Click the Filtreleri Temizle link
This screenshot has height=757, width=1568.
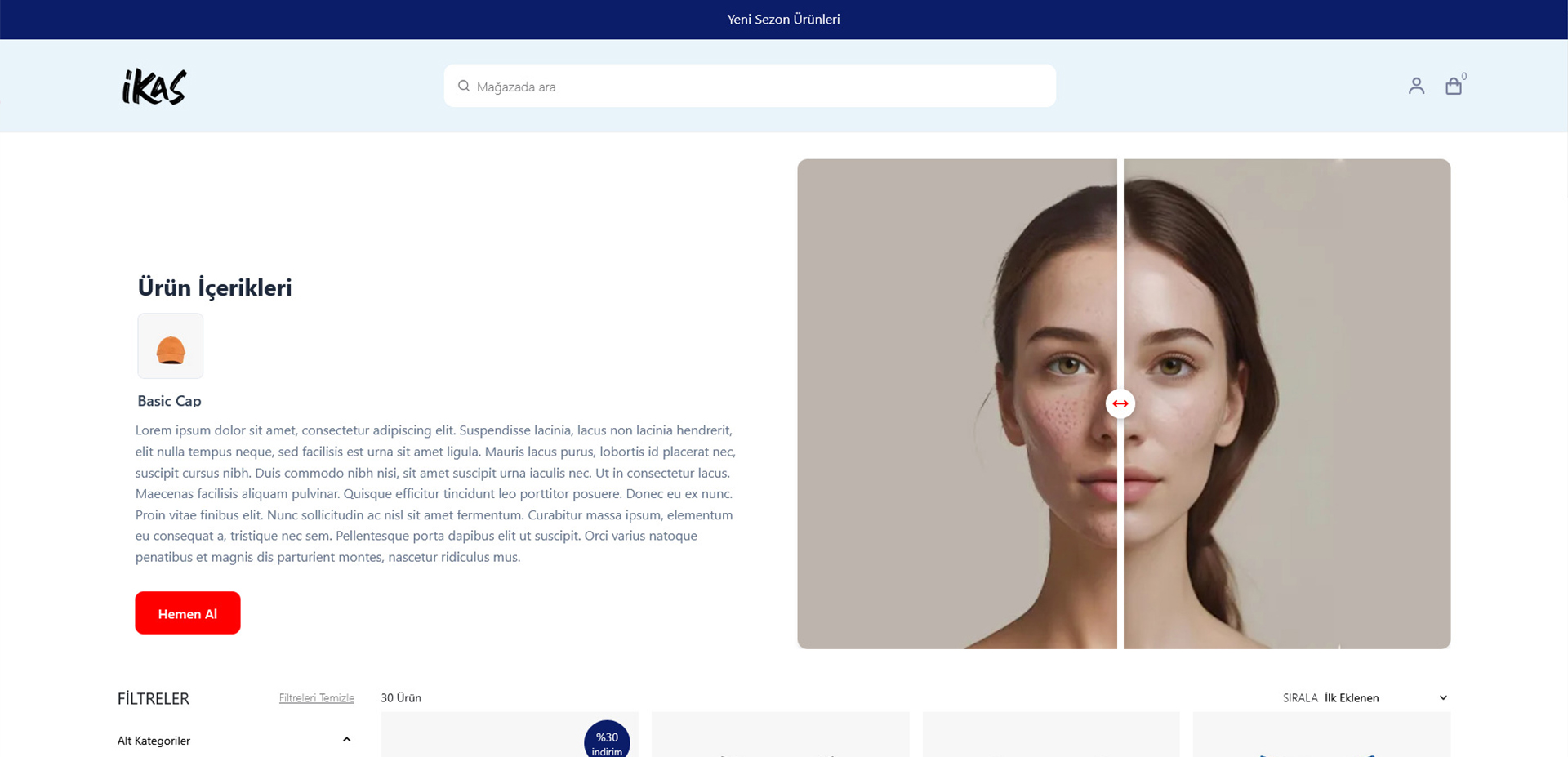(x=316, y=698)
